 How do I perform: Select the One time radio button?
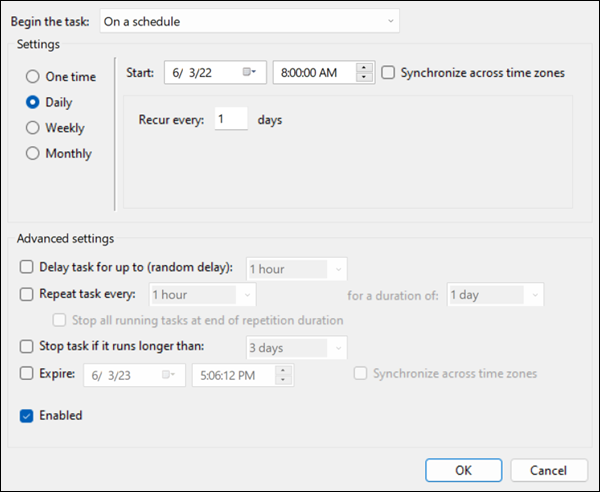[33, 76]
